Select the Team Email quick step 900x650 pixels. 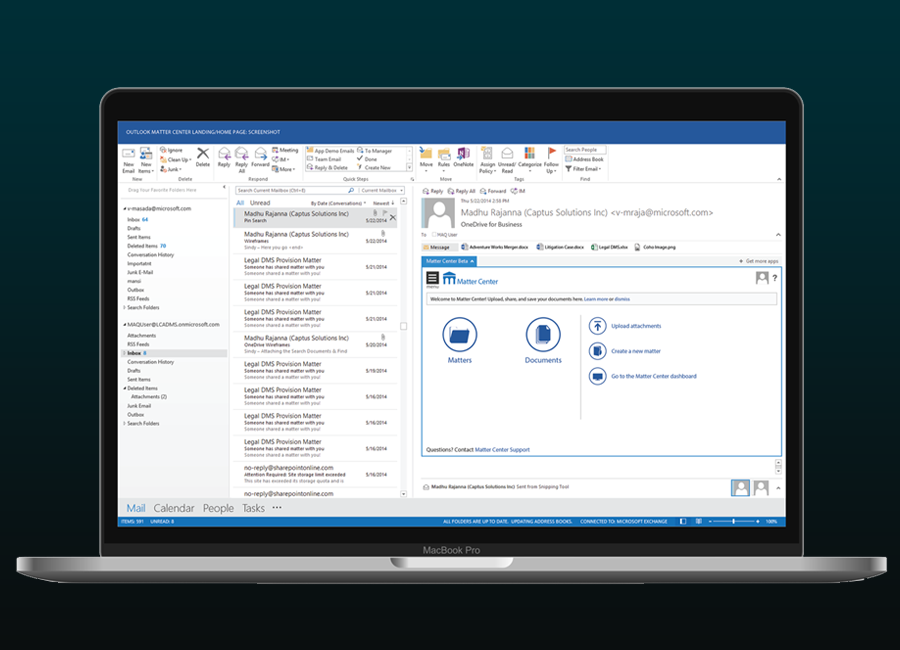(324, 159)
